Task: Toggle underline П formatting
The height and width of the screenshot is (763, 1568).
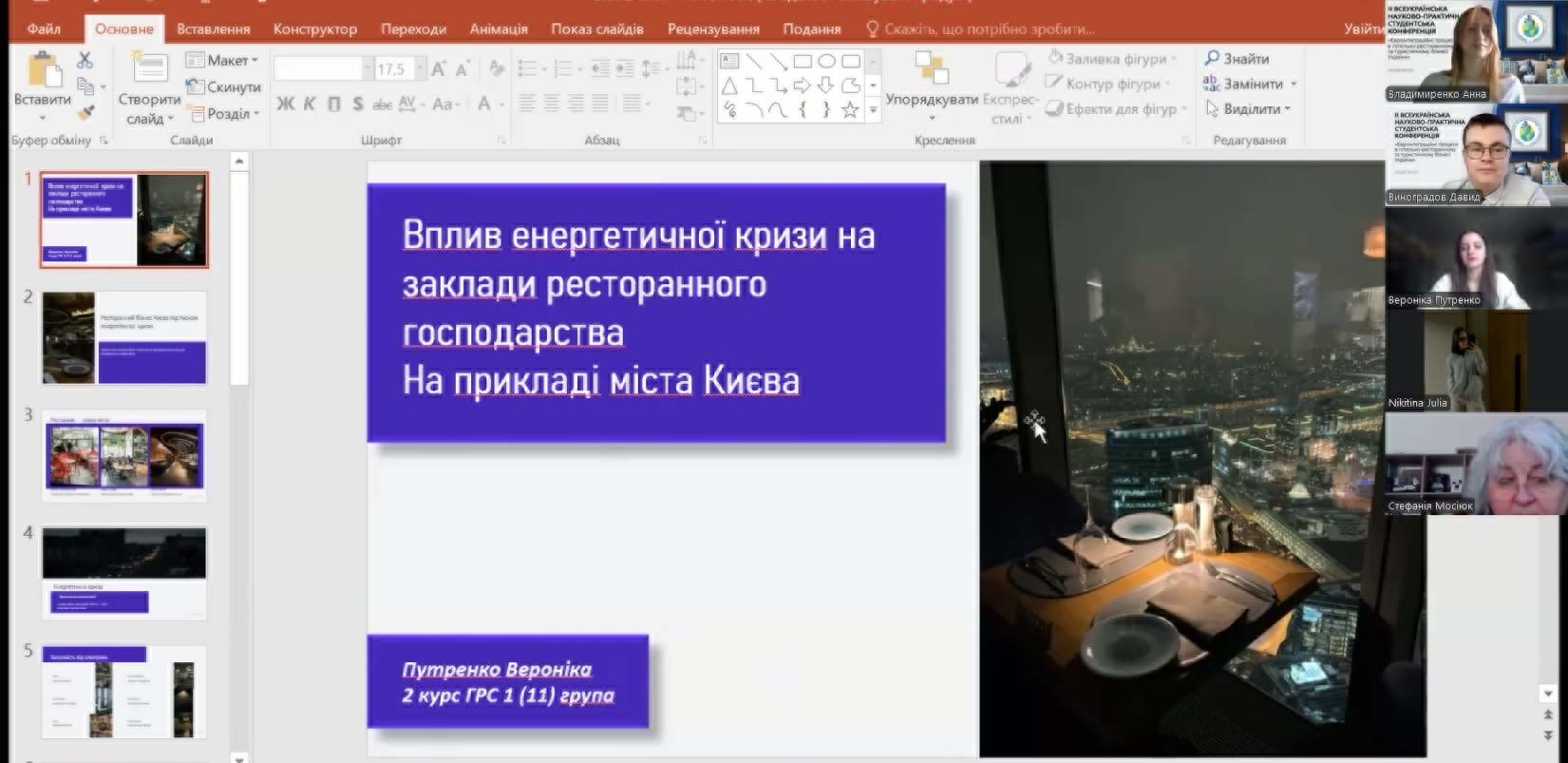Action: (x=333, y=104)
